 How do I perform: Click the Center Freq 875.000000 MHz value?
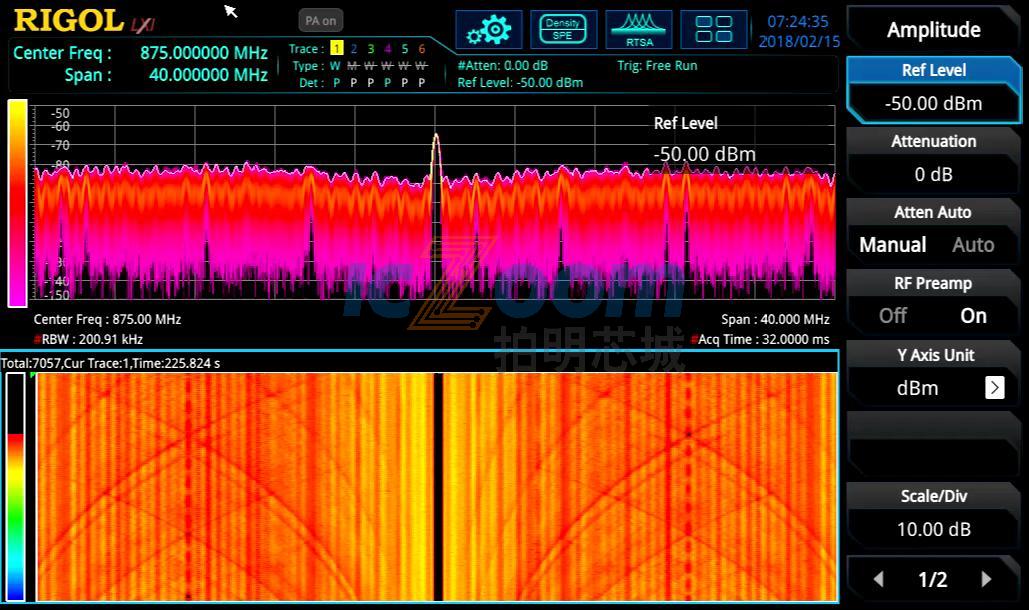[203, 52]
